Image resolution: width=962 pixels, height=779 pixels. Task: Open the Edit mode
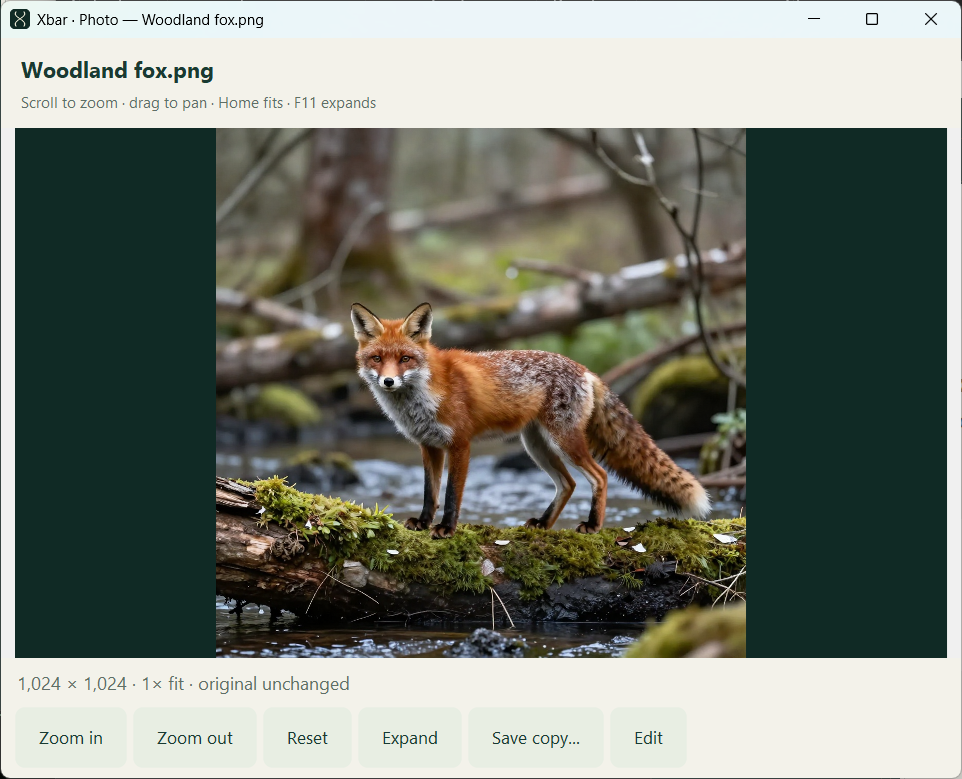tap(648, 737)
